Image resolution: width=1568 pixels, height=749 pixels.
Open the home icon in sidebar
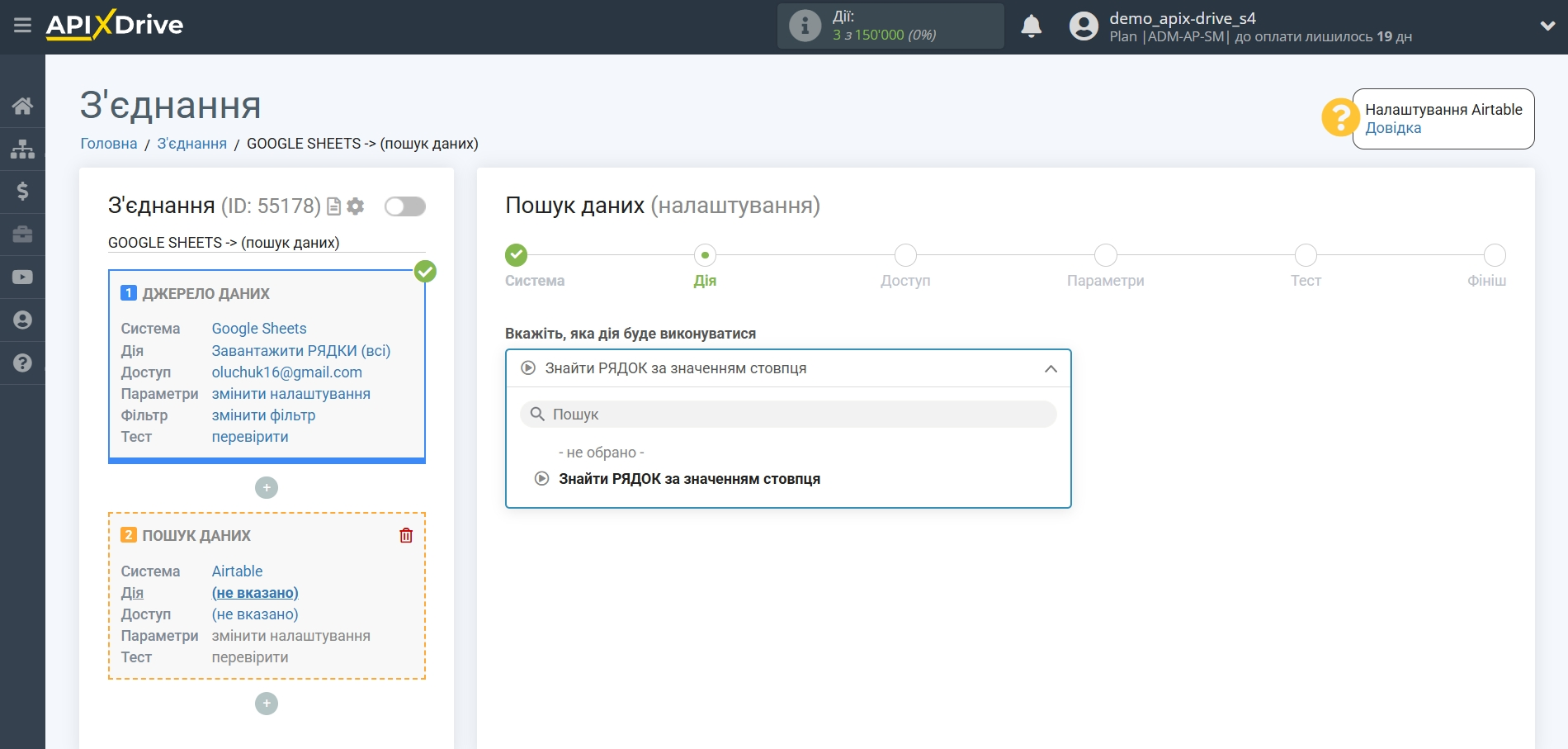click(x=22, y=106)
